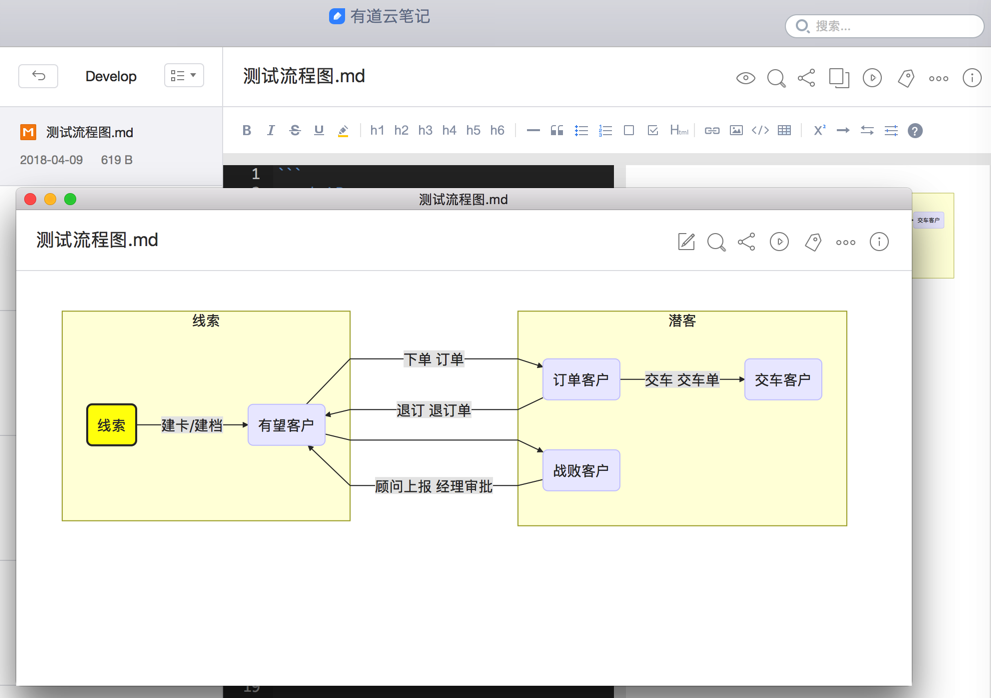Open more options dots in the front window
The height and width of the screenshot is (698, 991).
(846, 242)
